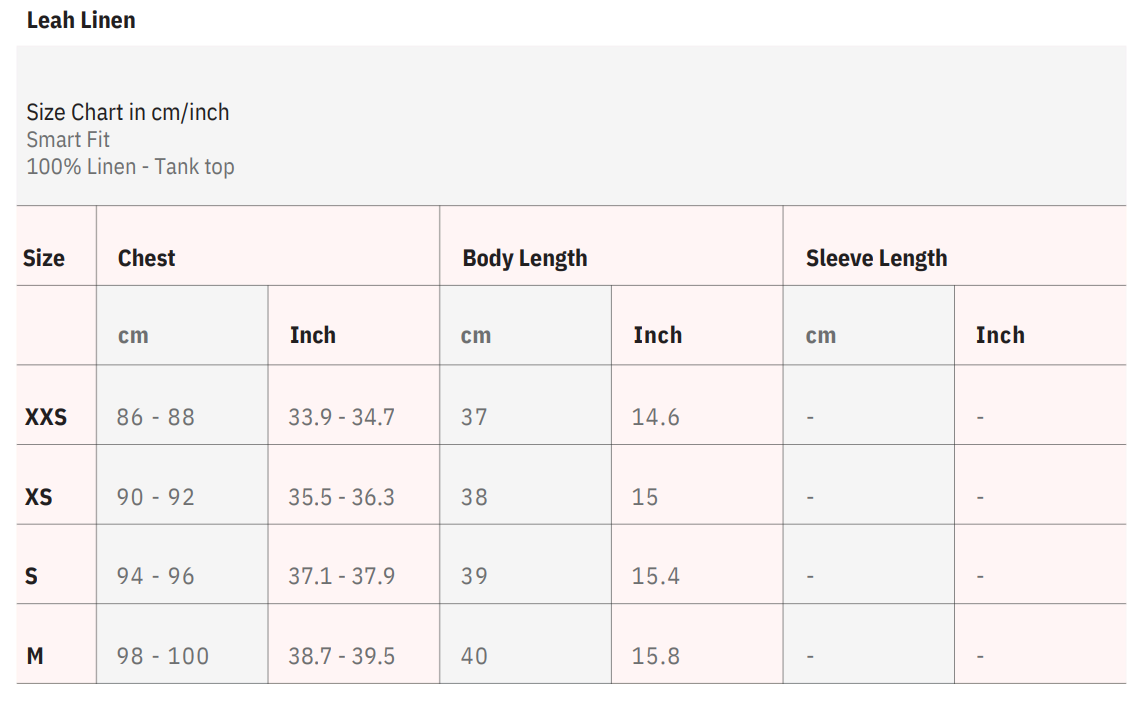Select the 35.5 - 36.3 chest inch cell
Viewport: 1144px width, 708px height.
(x=342, y=497)
